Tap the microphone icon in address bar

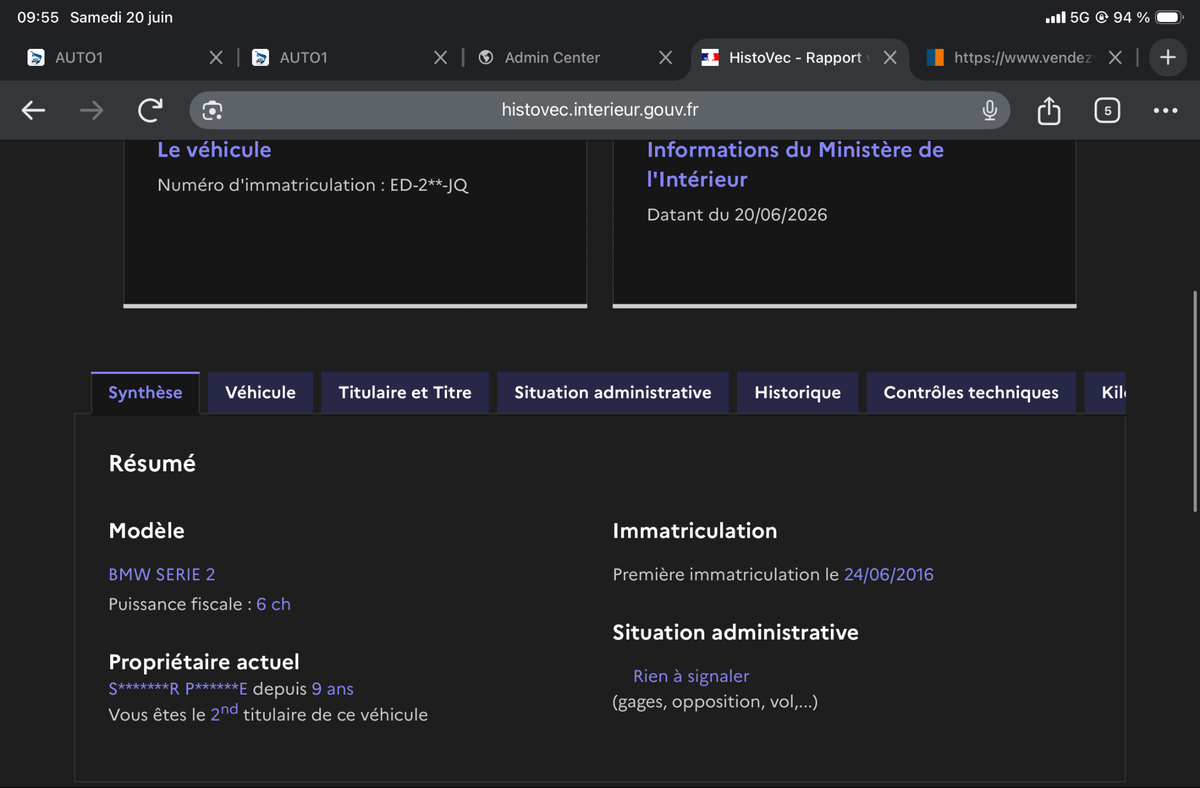pos(989,110)
